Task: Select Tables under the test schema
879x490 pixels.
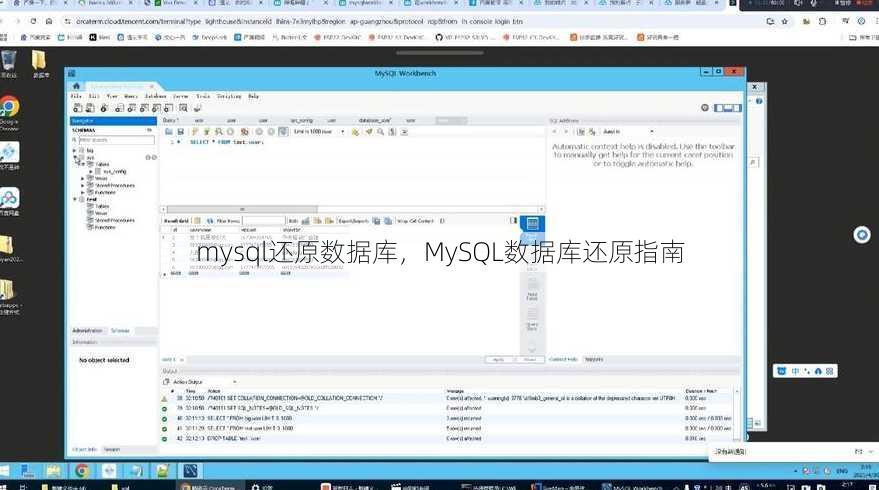Action: coord(102,206)
